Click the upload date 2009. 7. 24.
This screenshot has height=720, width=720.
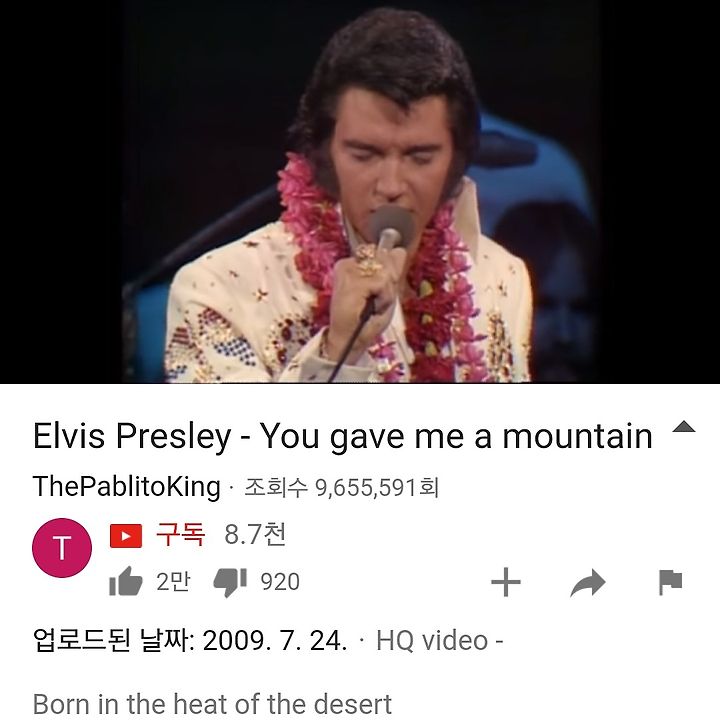[275, 641]
